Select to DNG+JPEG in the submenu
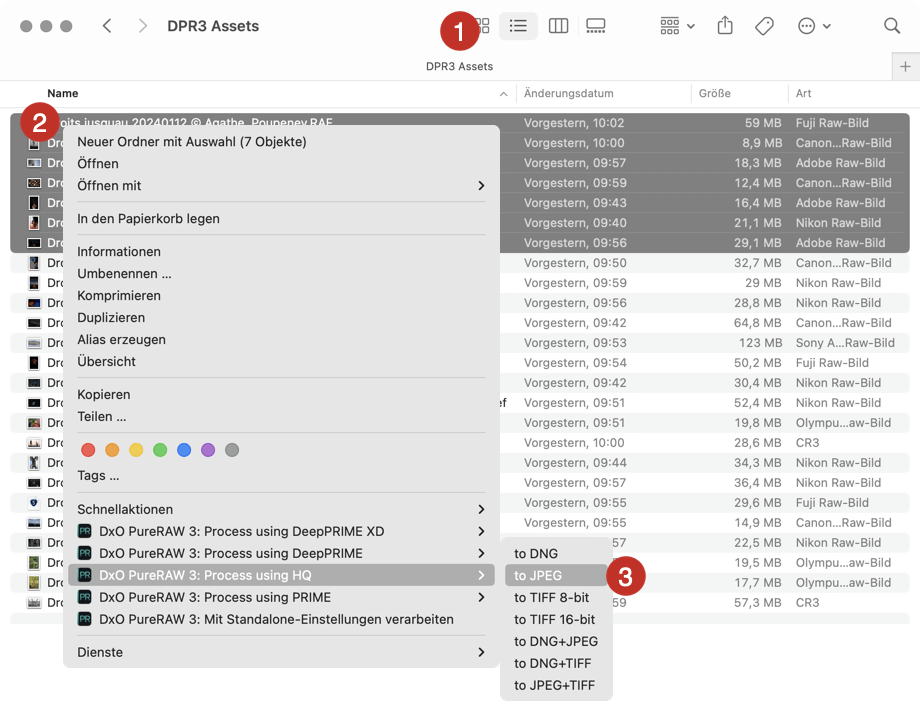 click(x=556, y=642)
